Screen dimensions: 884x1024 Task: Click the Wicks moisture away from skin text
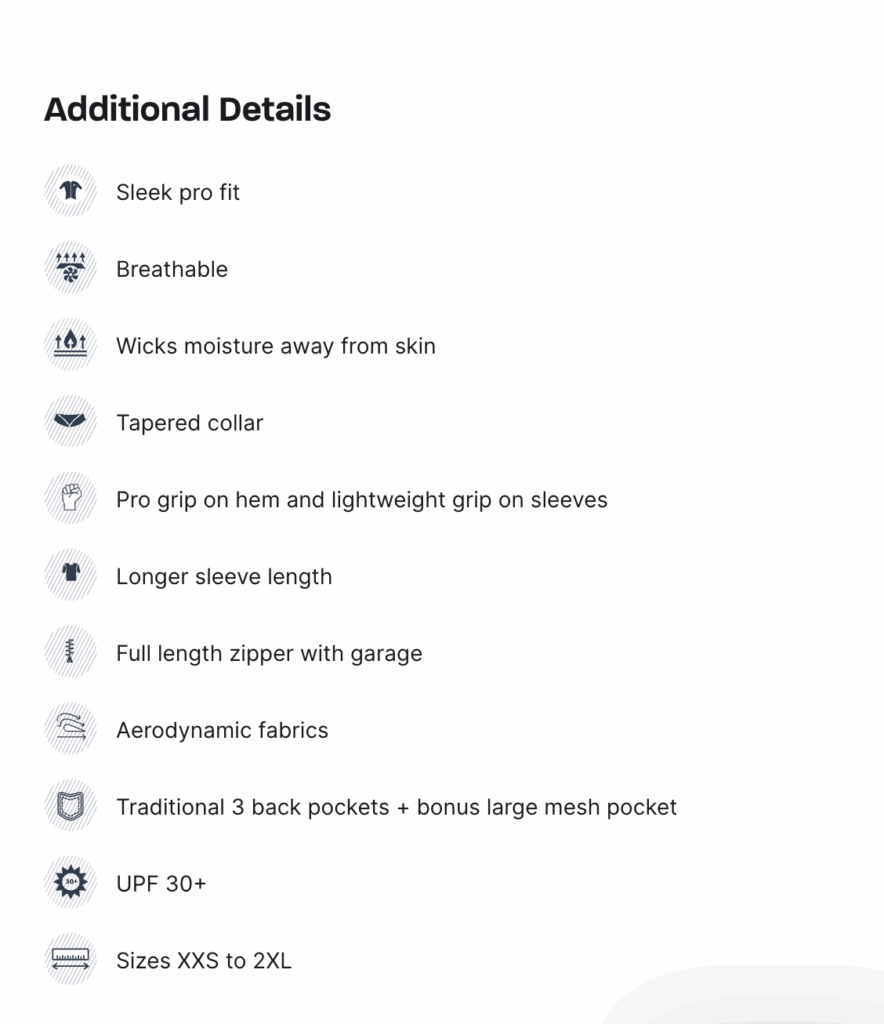(x=276, y=346)
